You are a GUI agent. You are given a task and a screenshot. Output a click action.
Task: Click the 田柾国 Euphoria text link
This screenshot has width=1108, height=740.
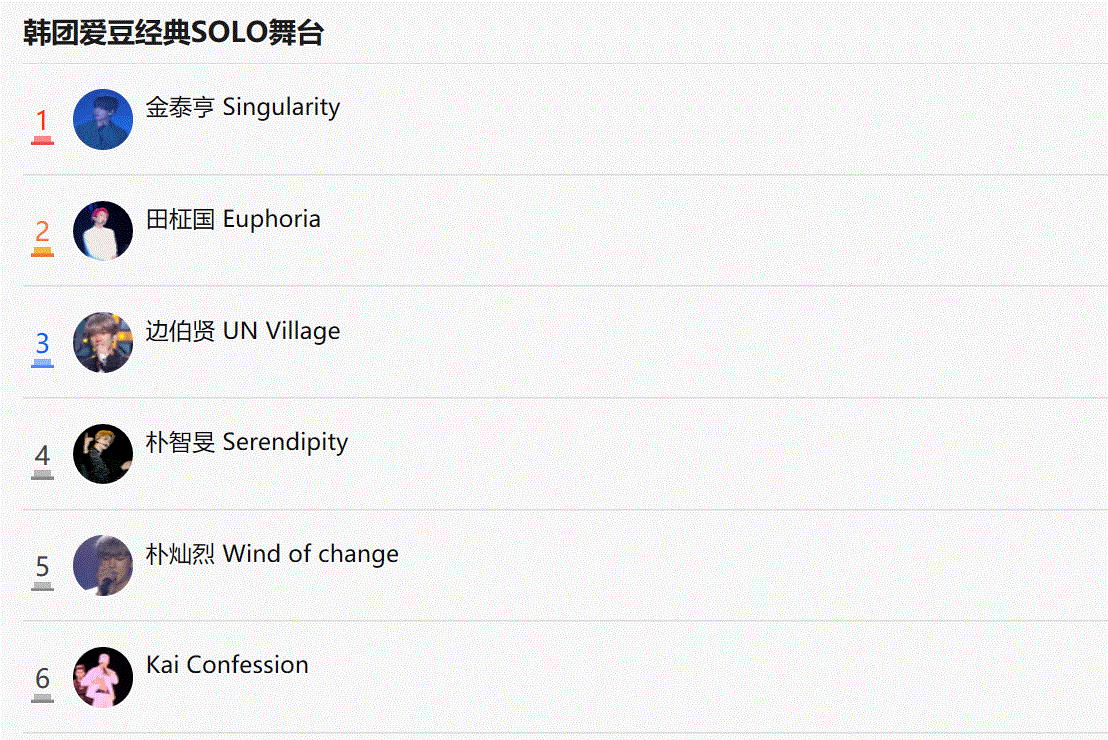pyautogui.click(x=233, y=219)
